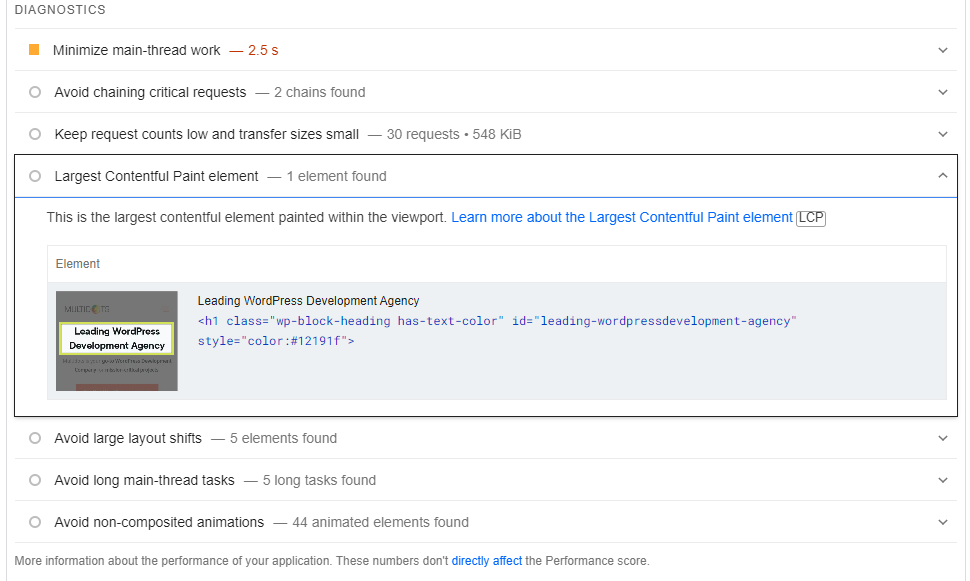Click '1 element found' text
970x581 pixels.
click(x=337, y=176)
